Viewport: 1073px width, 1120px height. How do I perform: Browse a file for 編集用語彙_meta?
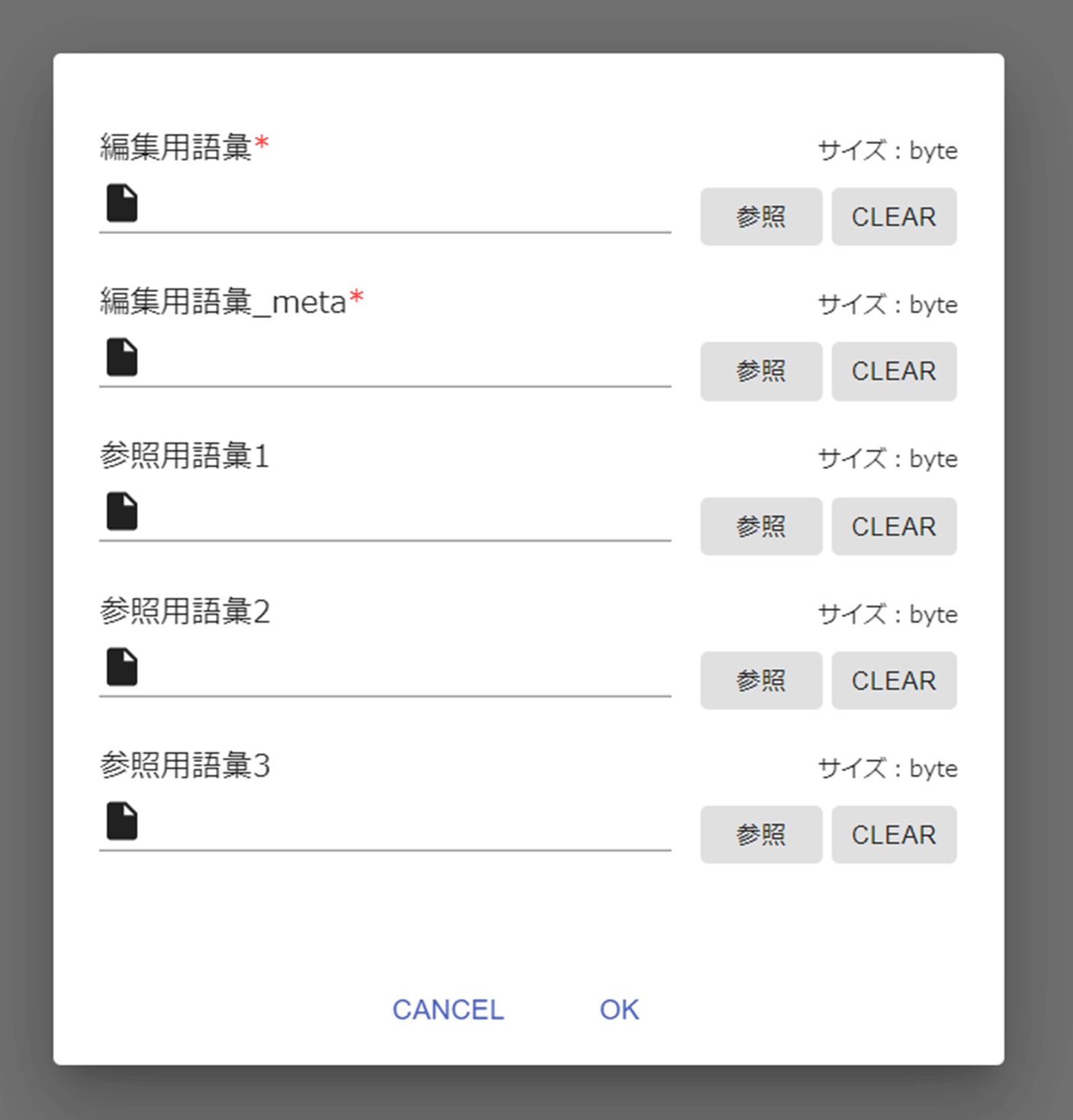point(761,371)
